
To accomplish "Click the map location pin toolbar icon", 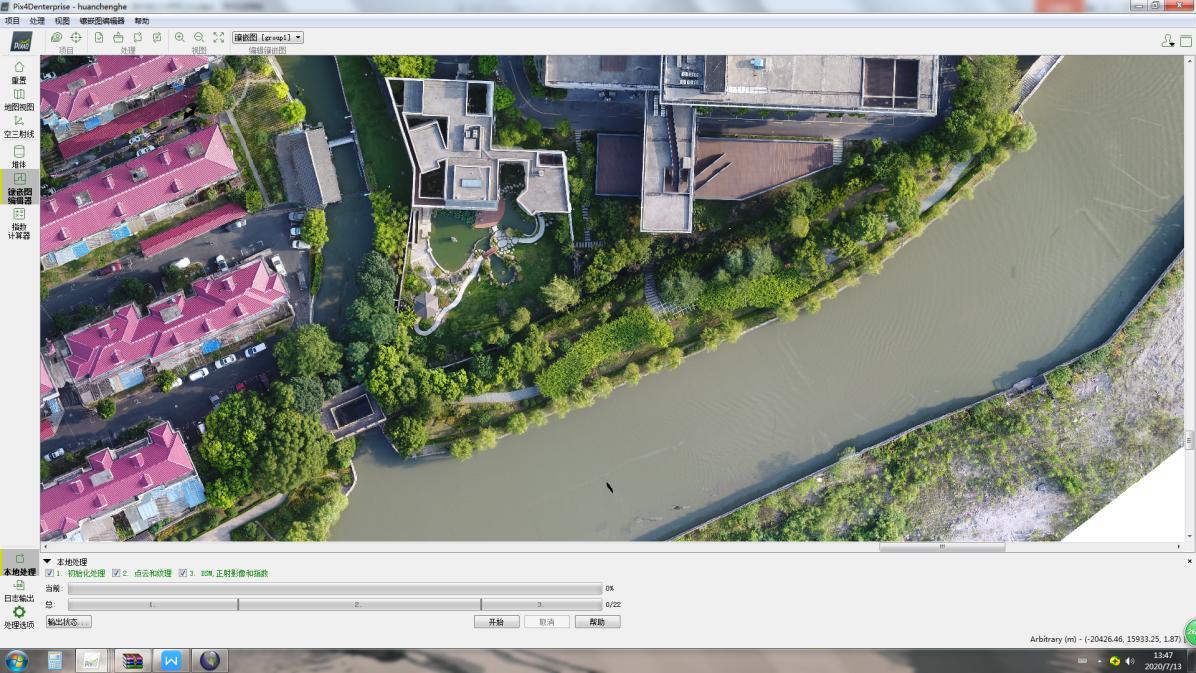I will (x=56, y=37).
